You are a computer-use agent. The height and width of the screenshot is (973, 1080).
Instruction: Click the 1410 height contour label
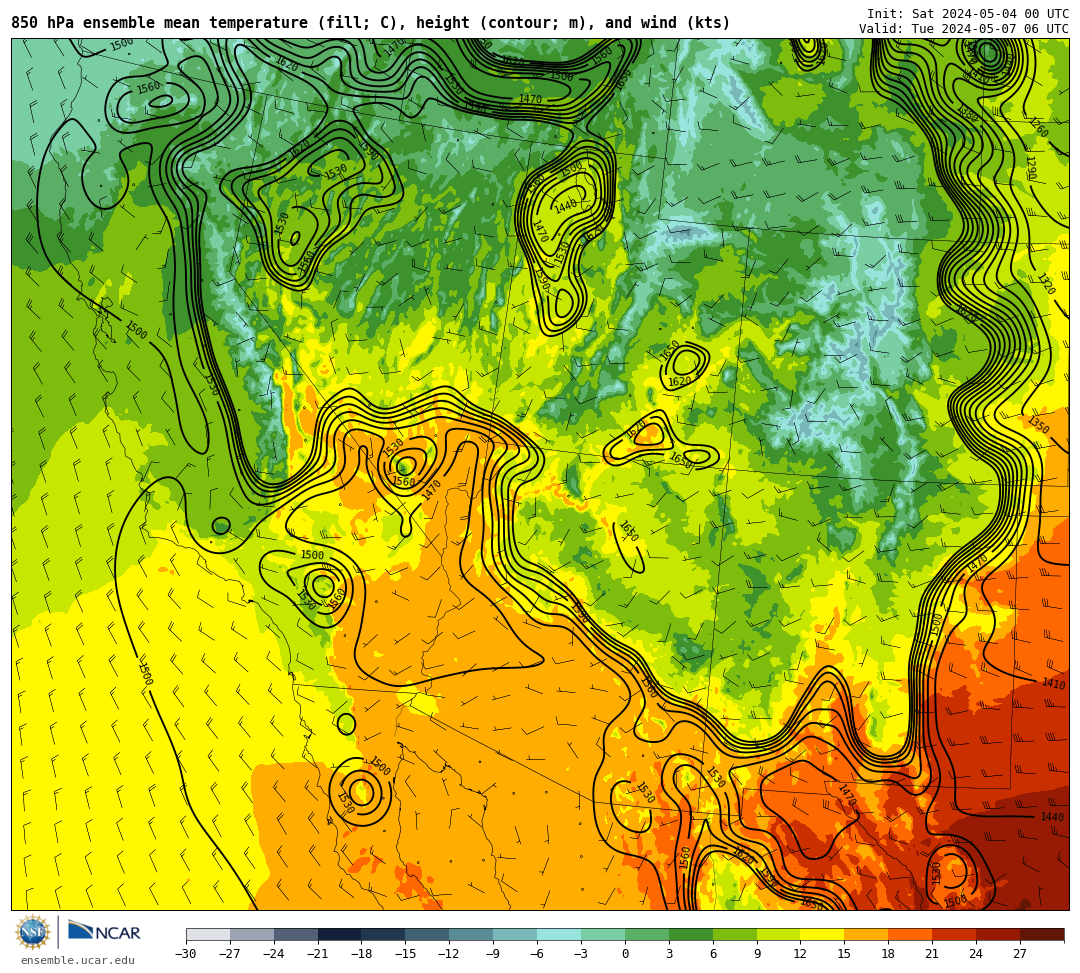coord(1054,683)
